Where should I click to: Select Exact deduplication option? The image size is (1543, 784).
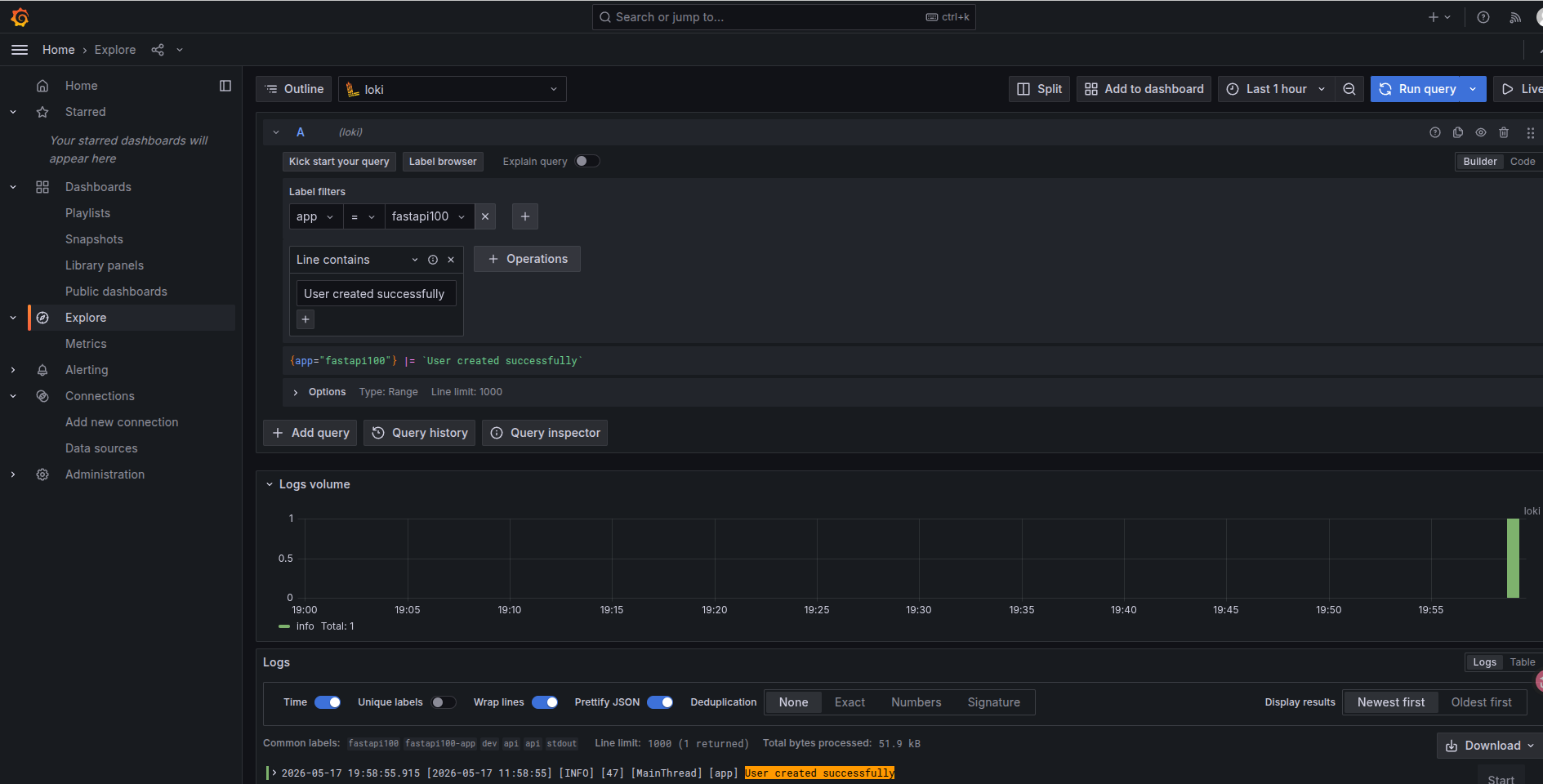(x=850, y=702)
